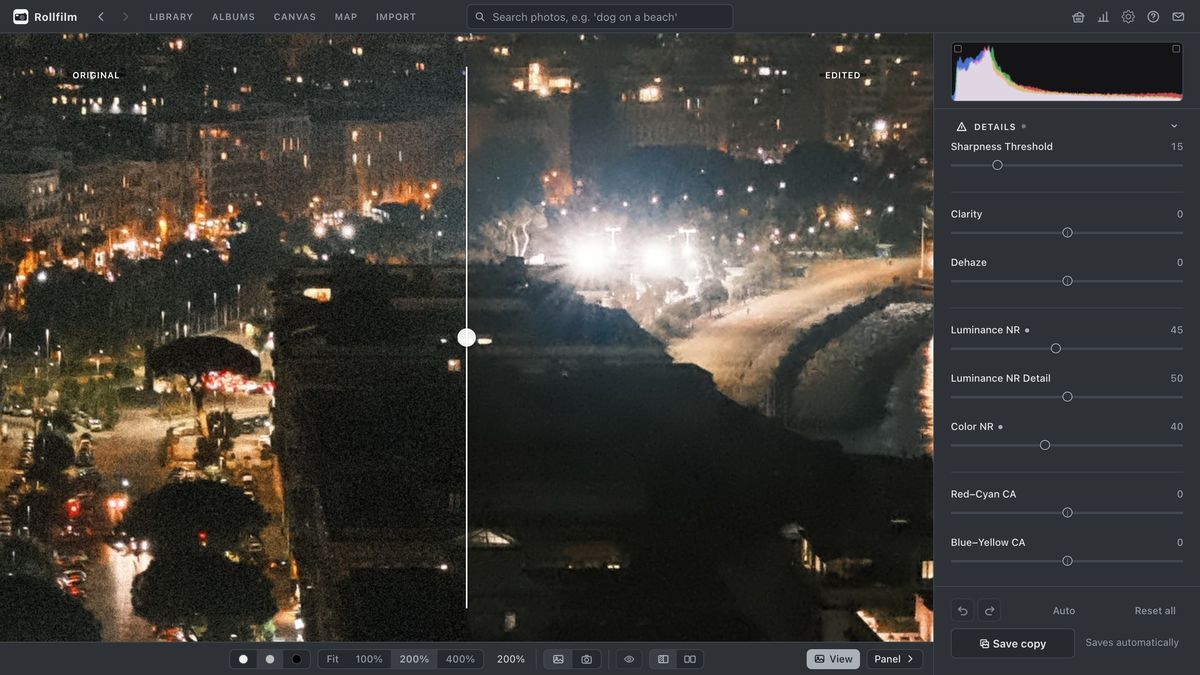Click the Luminance NR Detail value 50
Viewport: 1200px width, 675px height.
pos(1176,379)
